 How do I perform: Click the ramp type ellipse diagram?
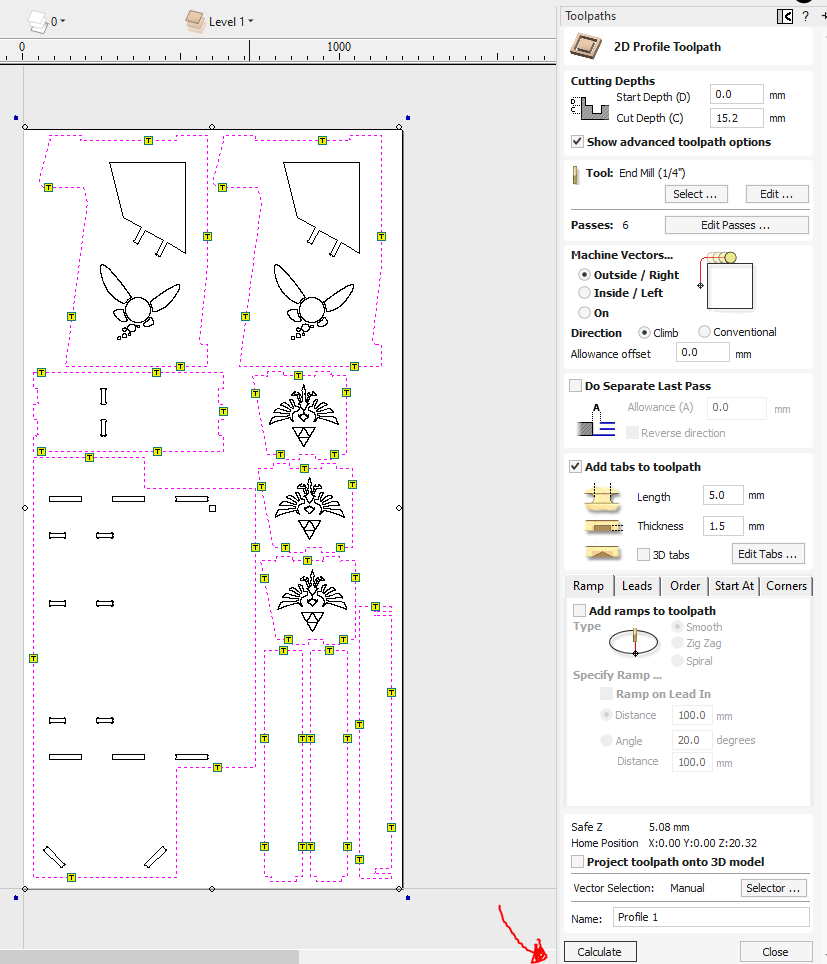(x=634, y=642)
